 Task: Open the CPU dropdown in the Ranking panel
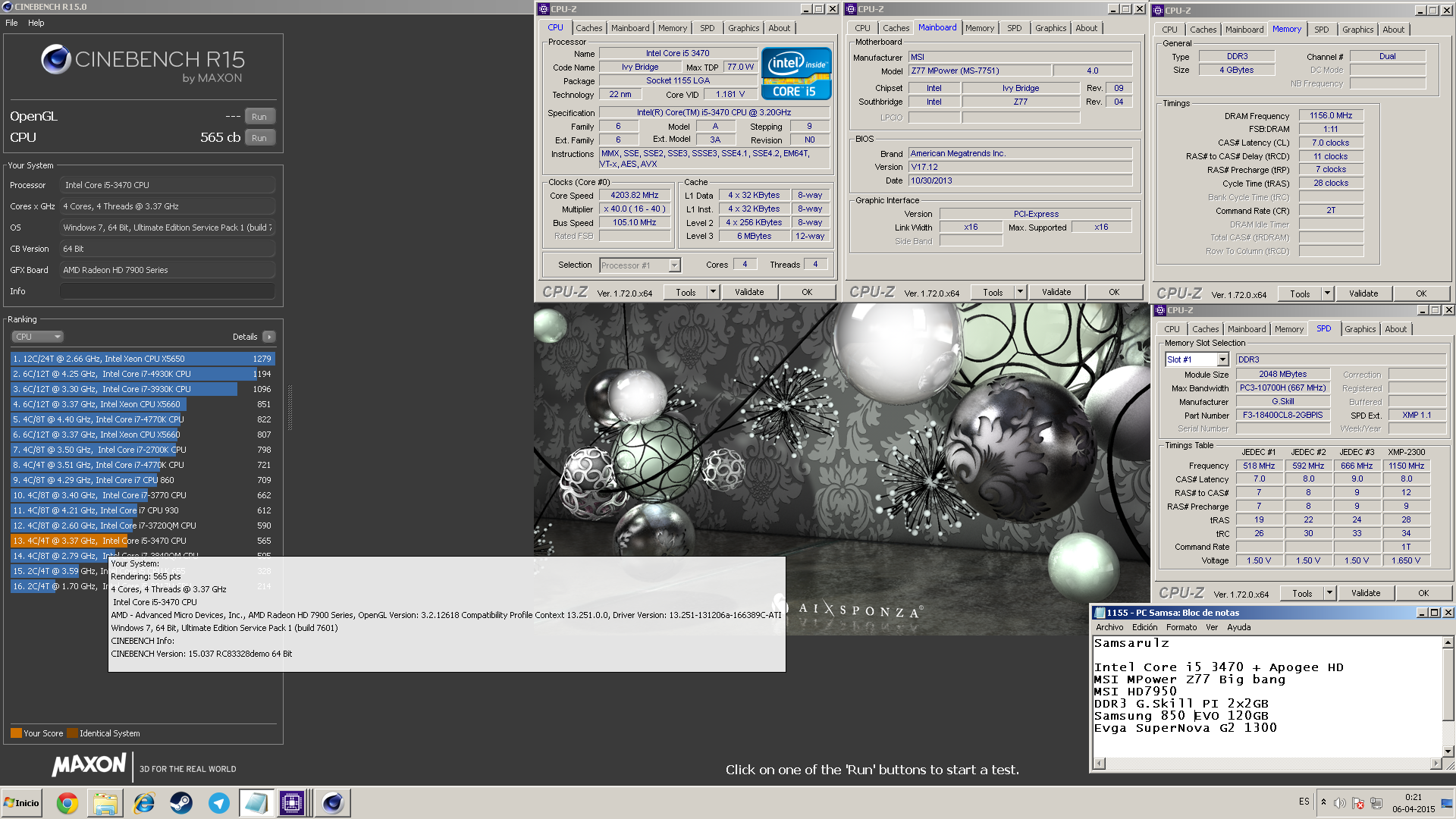(x=37, y=337)
